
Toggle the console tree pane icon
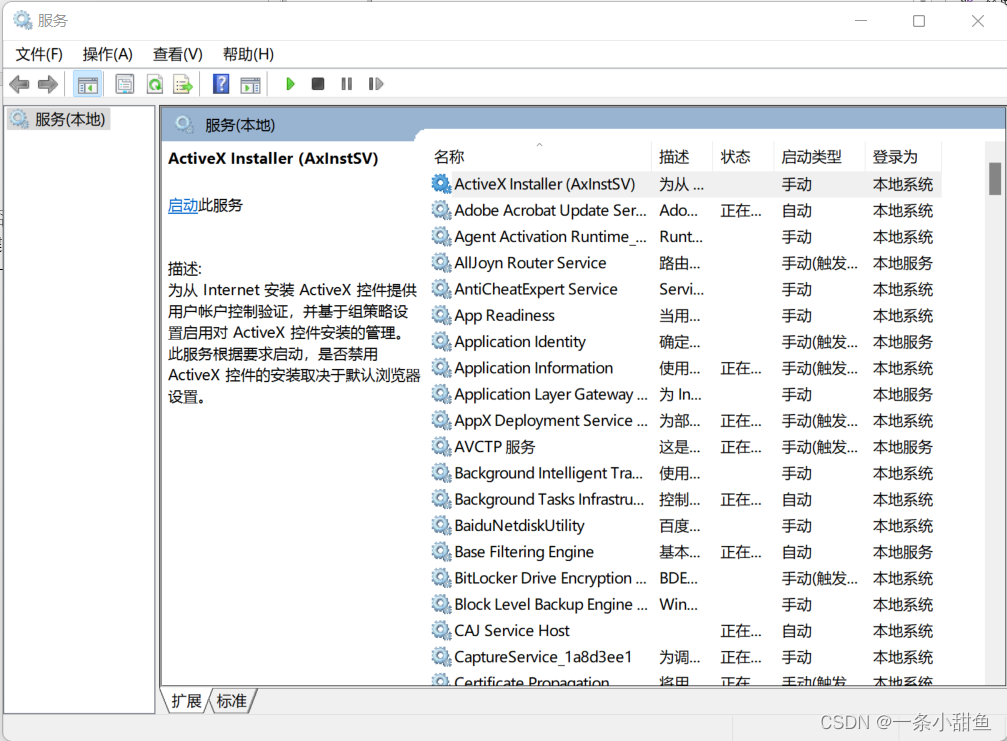(x=88, y=84)
